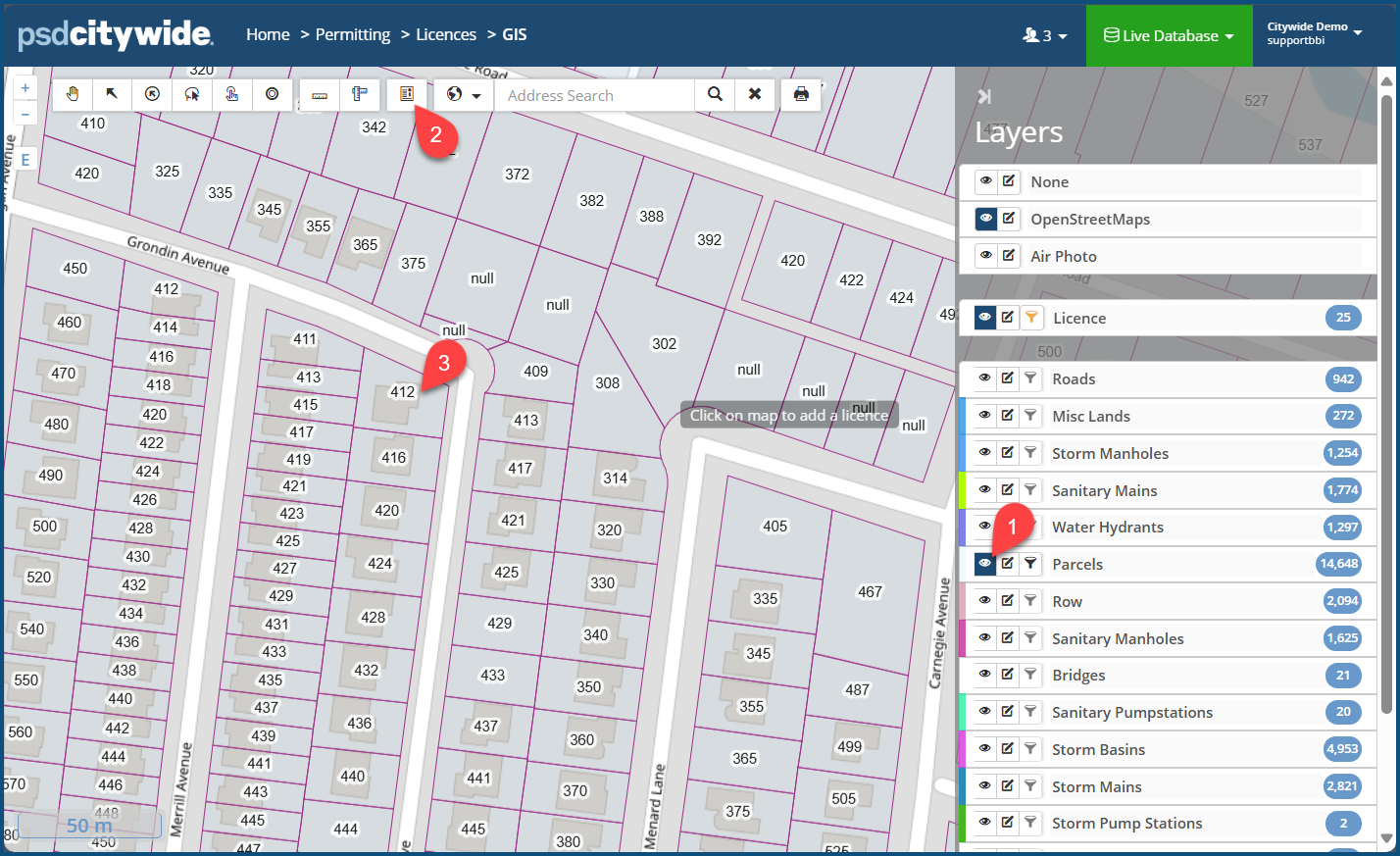Open the Citywide Demo user menu

point(1314,33)
